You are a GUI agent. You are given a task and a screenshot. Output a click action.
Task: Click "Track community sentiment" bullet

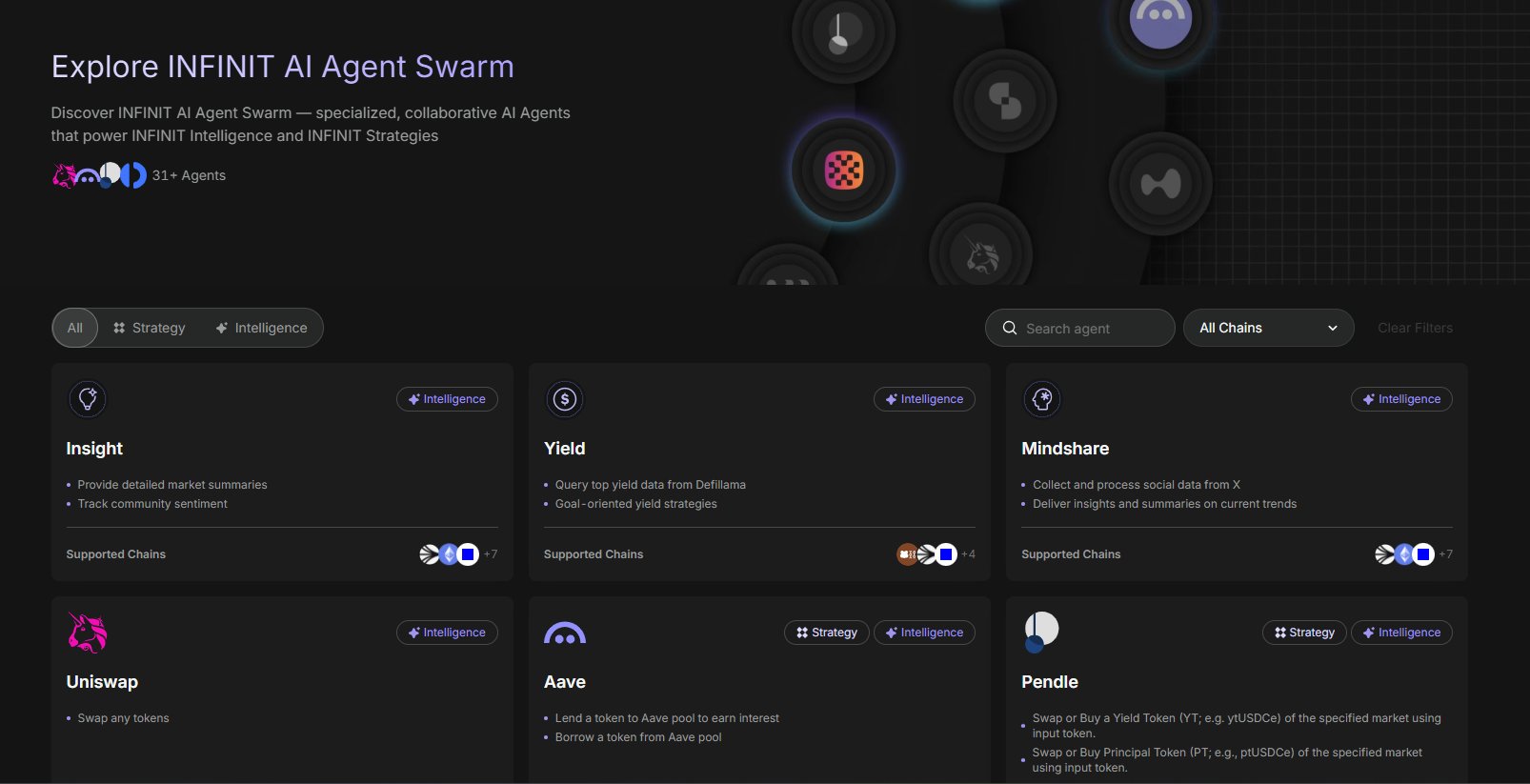[x=152, y=504]
